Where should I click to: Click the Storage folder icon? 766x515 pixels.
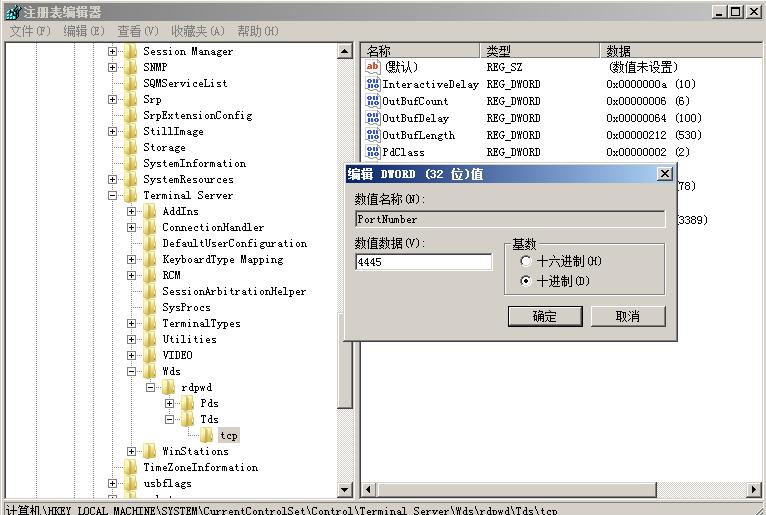[130, 148]
